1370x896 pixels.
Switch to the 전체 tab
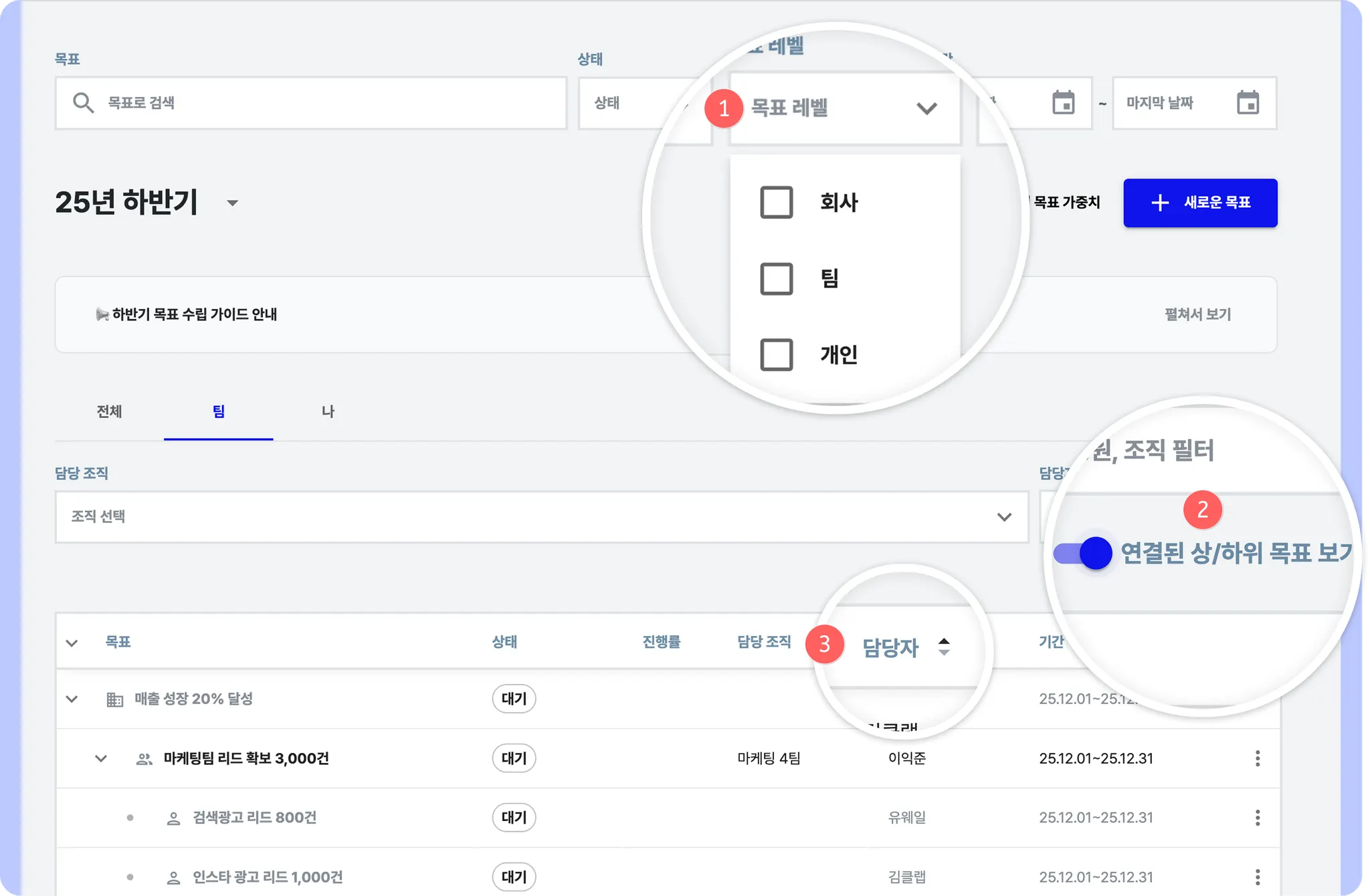[109, 411]
